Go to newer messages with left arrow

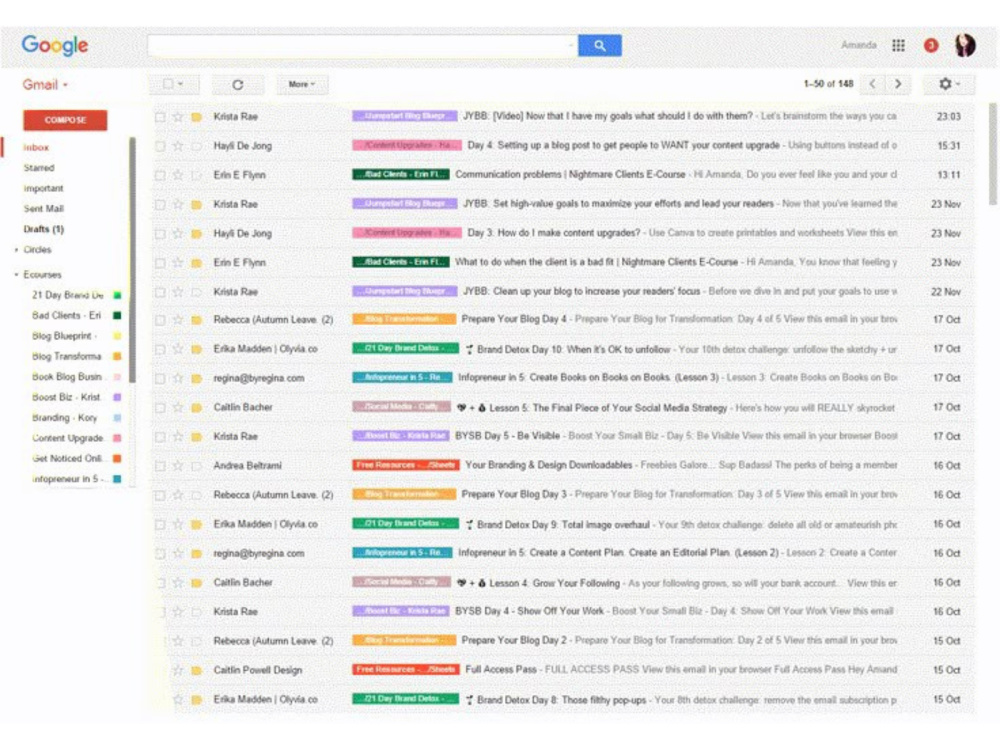click(872, 84)
